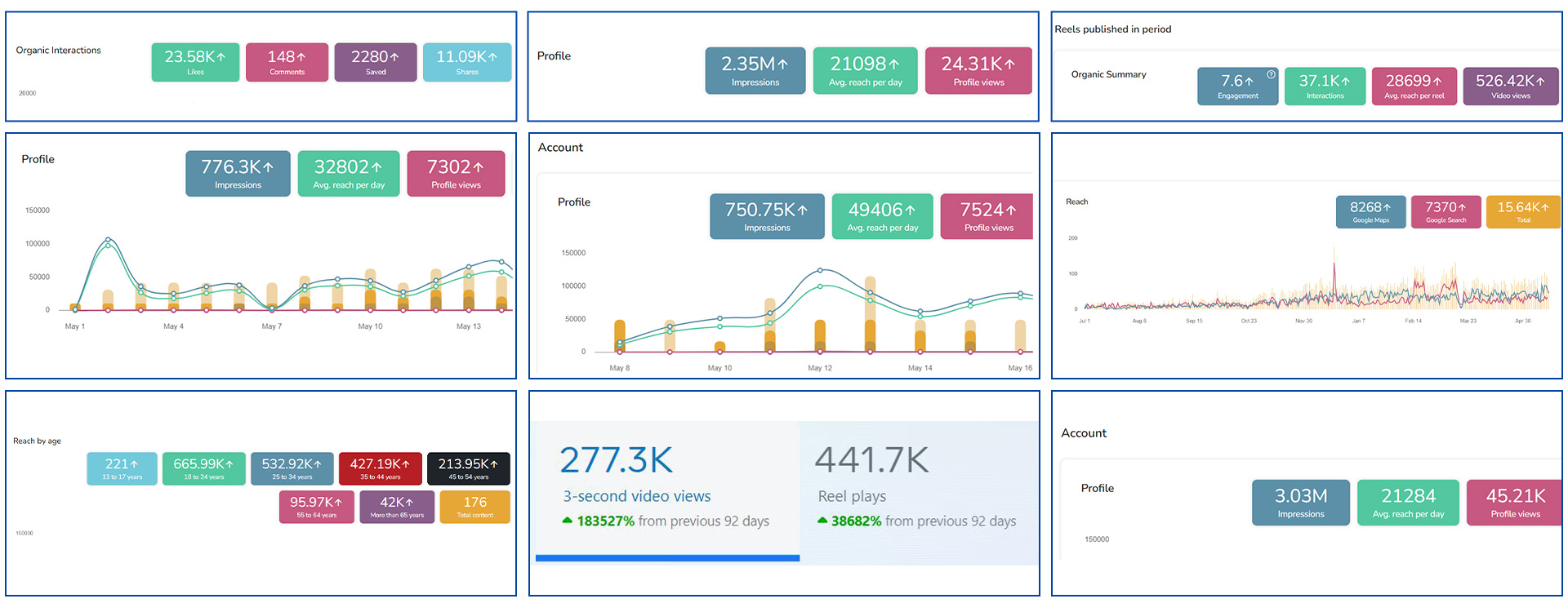Viewport: 1568px width, 612px height.
Task: Click the May 13 axis label
Action: click(x=468, y=326)
